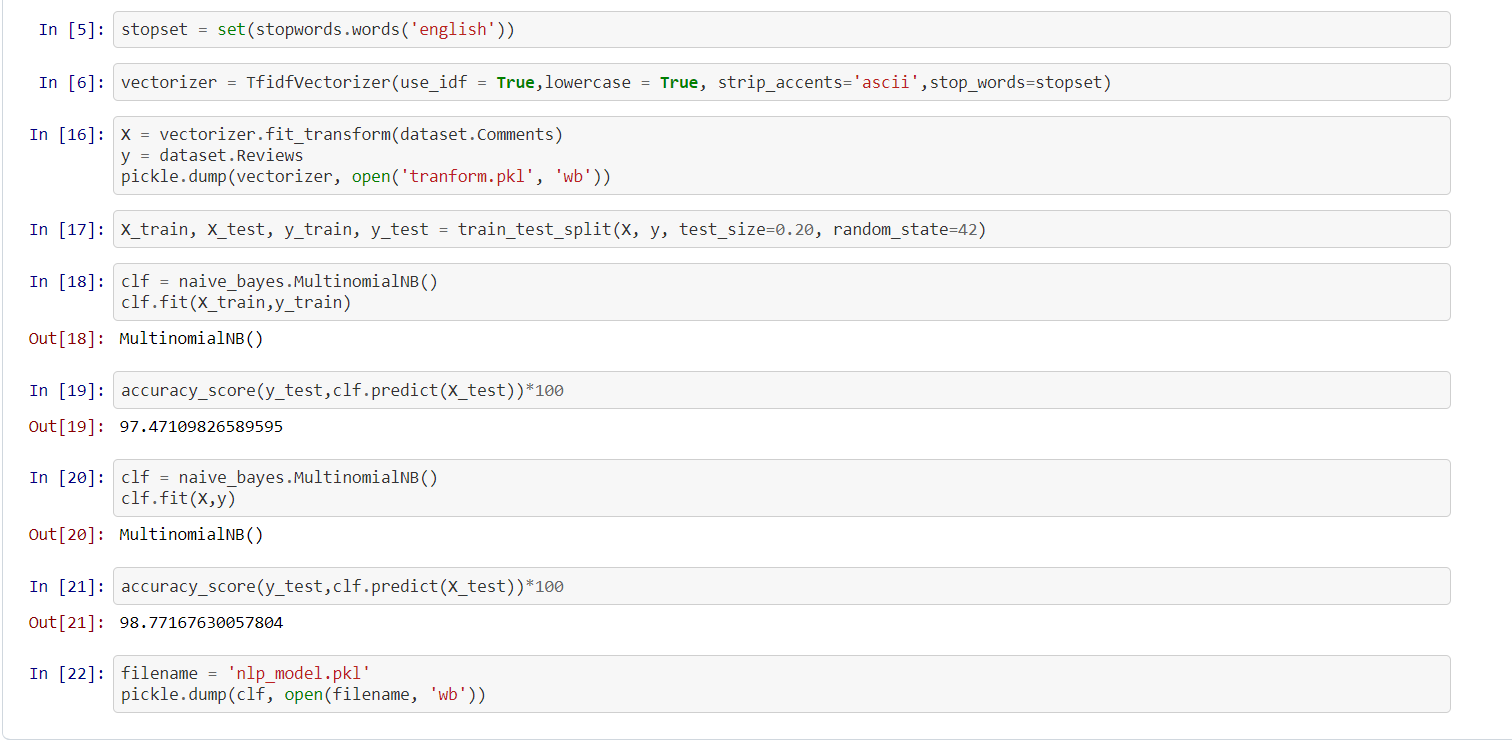Click the accuracy_score cell In [21]
Screen dimensions: 1512x756
click(x=782, y=586)
